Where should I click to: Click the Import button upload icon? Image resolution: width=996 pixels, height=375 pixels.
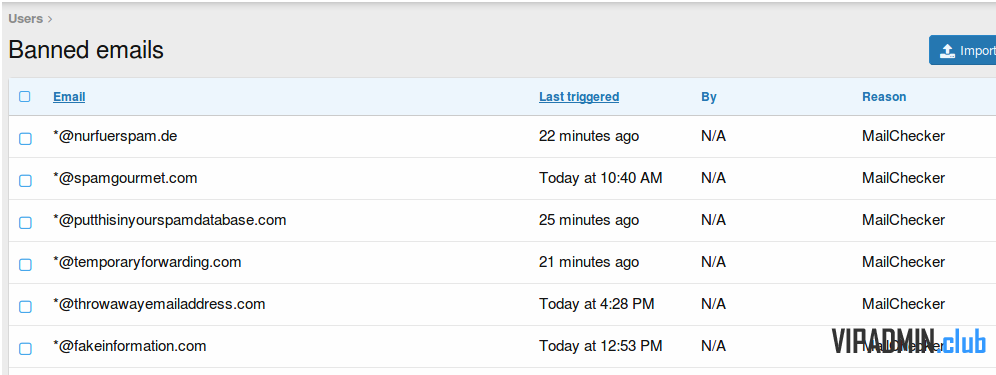click(x=947, y=51)
